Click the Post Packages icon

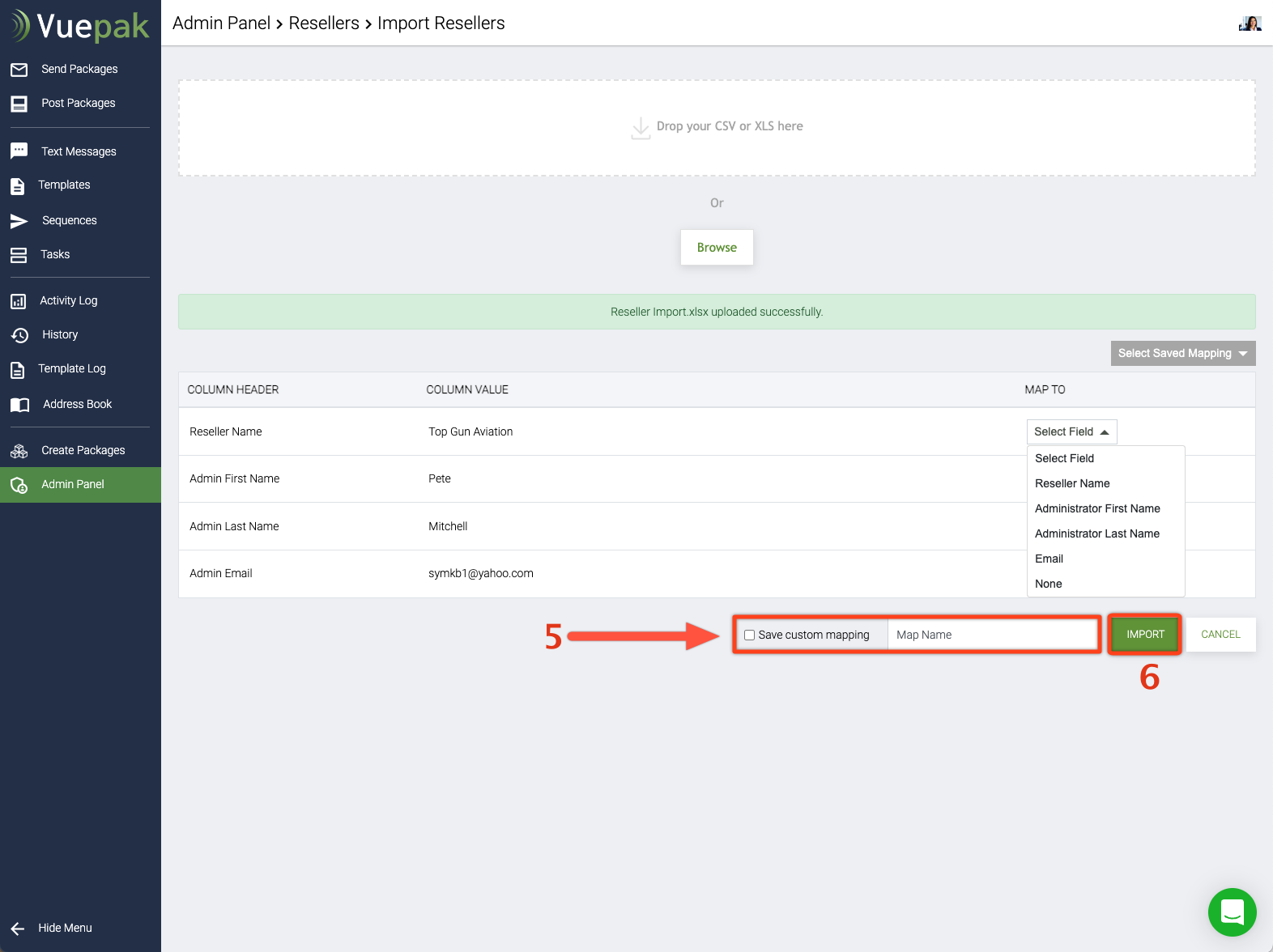pos(19,104)
